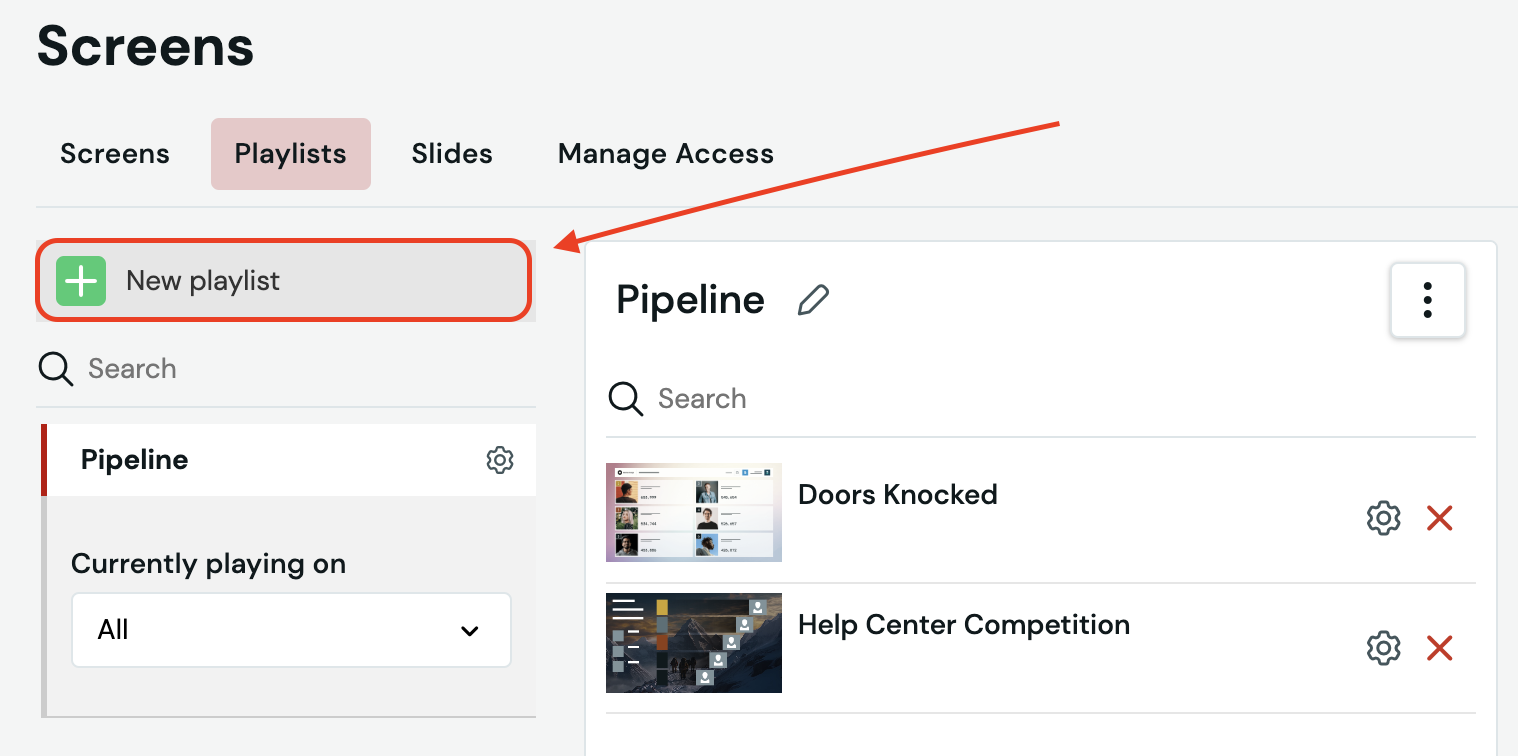Click the magnifier icon in slide search
The height and width of the screenshot is (756, 1518).
click(626, 399)
